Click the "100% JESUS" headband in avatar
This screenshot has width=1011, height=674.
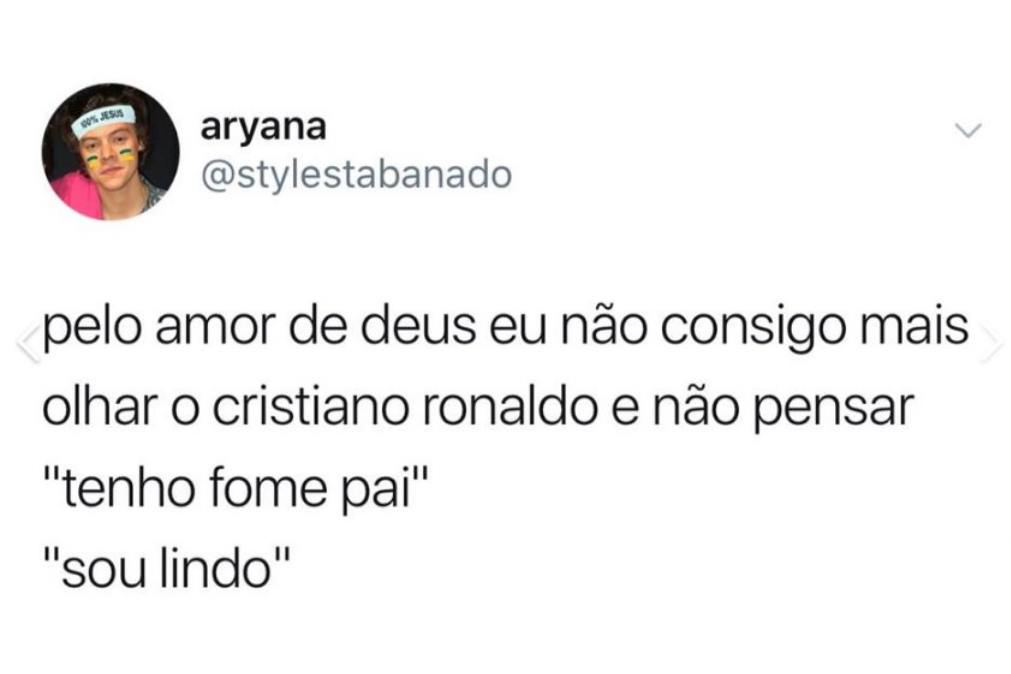click(x=103, y=121)
